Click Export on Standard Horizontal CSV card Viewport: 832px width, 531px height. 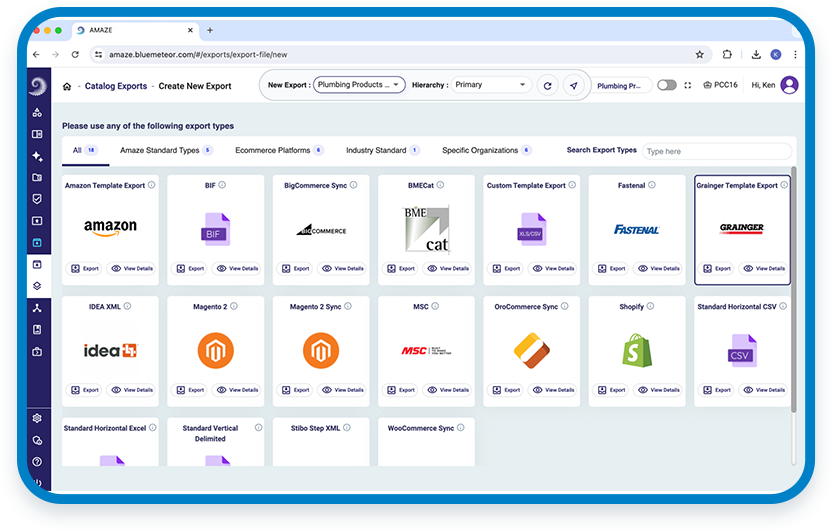(x=717, y=390)
